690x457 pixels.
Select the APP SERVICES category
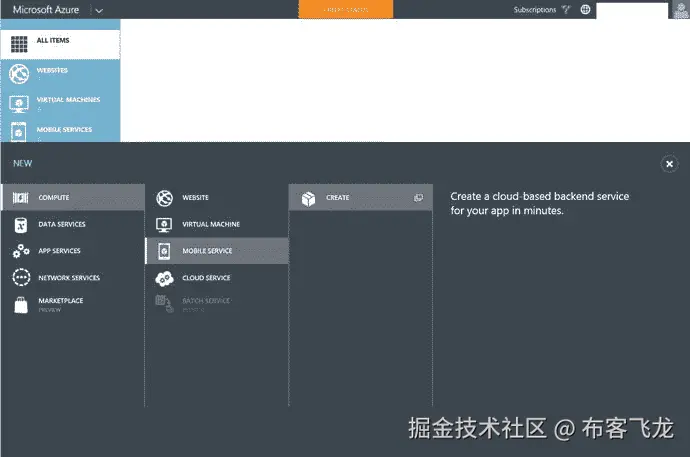[73, 251]
